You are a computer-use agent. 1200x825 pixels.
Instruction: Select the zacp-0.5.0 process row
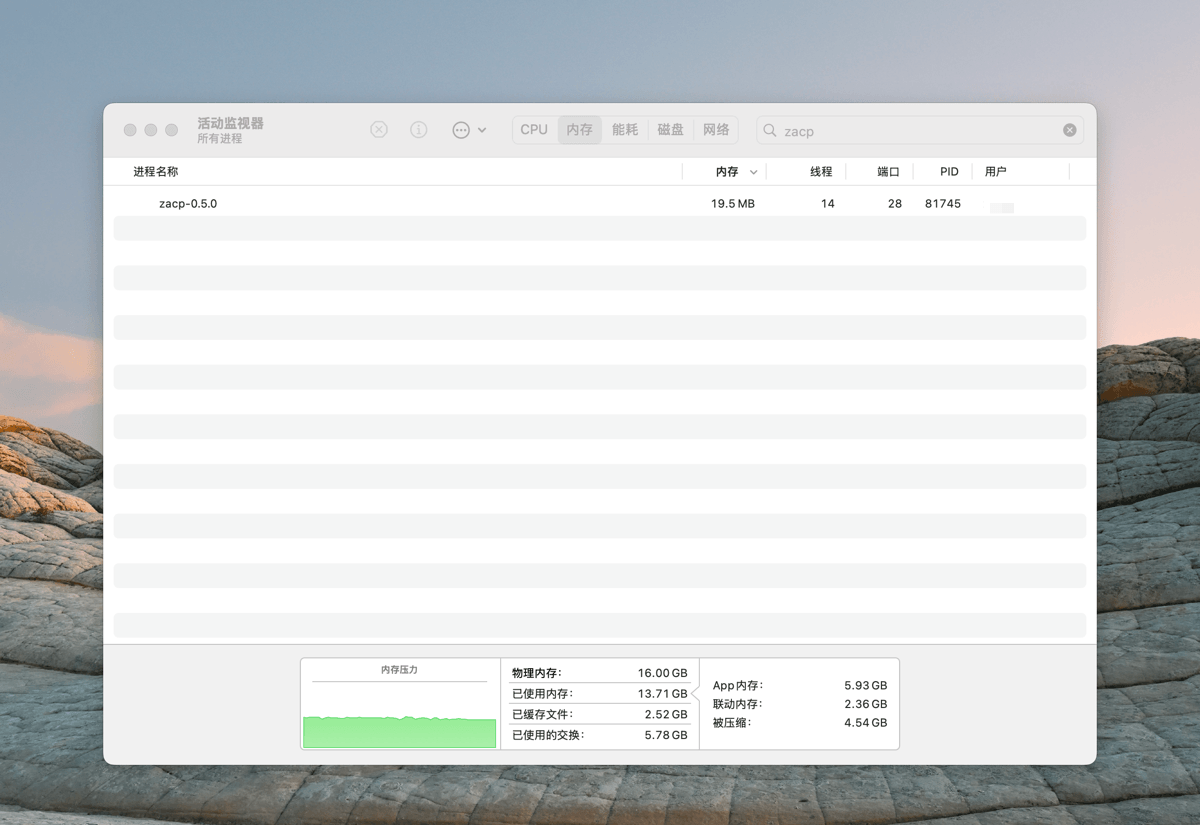point(600,203)
